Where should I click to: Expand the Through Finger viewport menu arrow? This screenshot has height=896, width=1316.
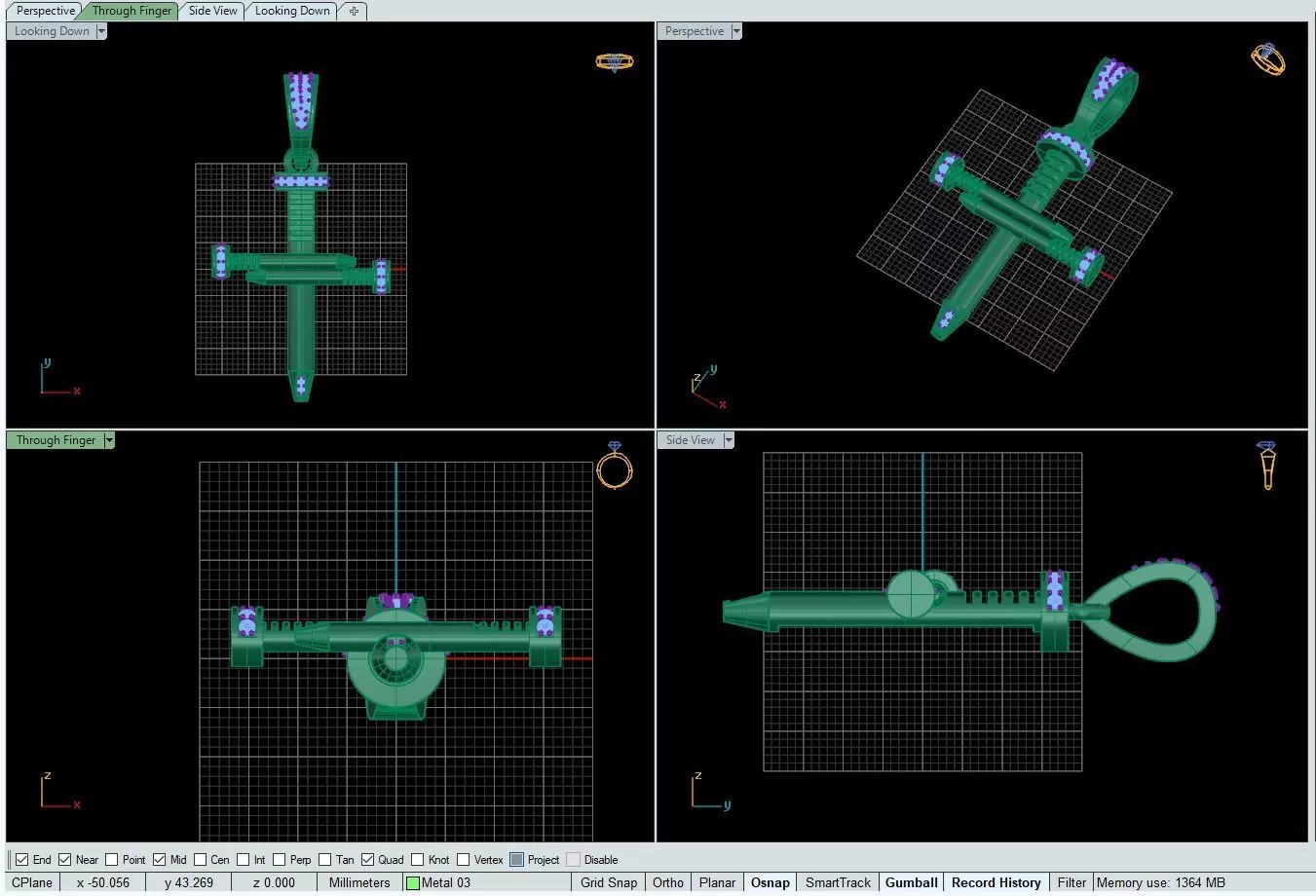109,440
